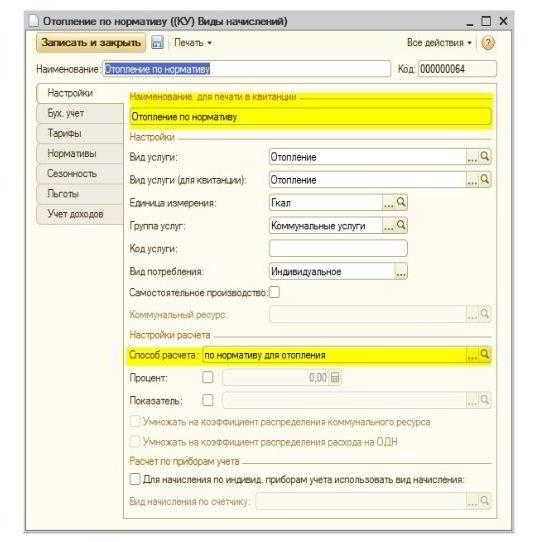The image size is (538, 542).
Task: Expand the Все действия dropdown
Action: pos(439,43)
